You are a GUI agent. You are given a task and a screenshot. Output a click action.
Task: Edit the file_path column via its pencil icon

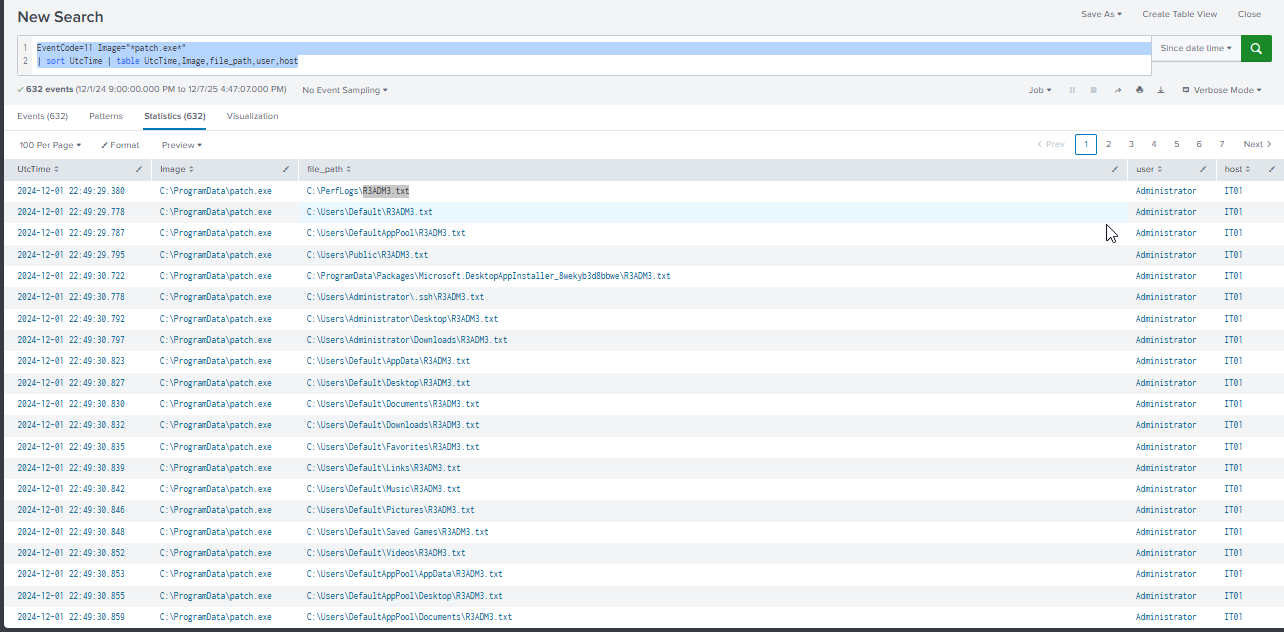(1115, 170)
